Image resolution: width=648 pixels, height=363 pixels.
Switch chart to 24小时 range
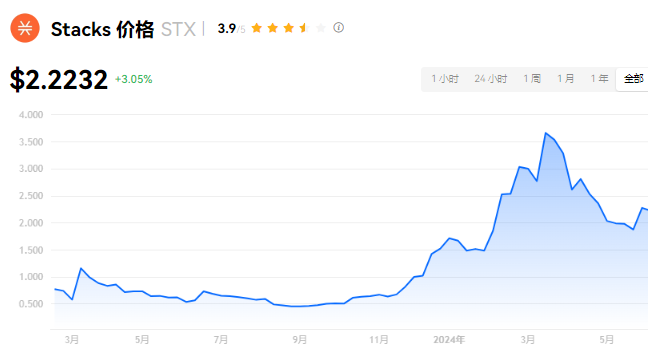tap(491, 79)
